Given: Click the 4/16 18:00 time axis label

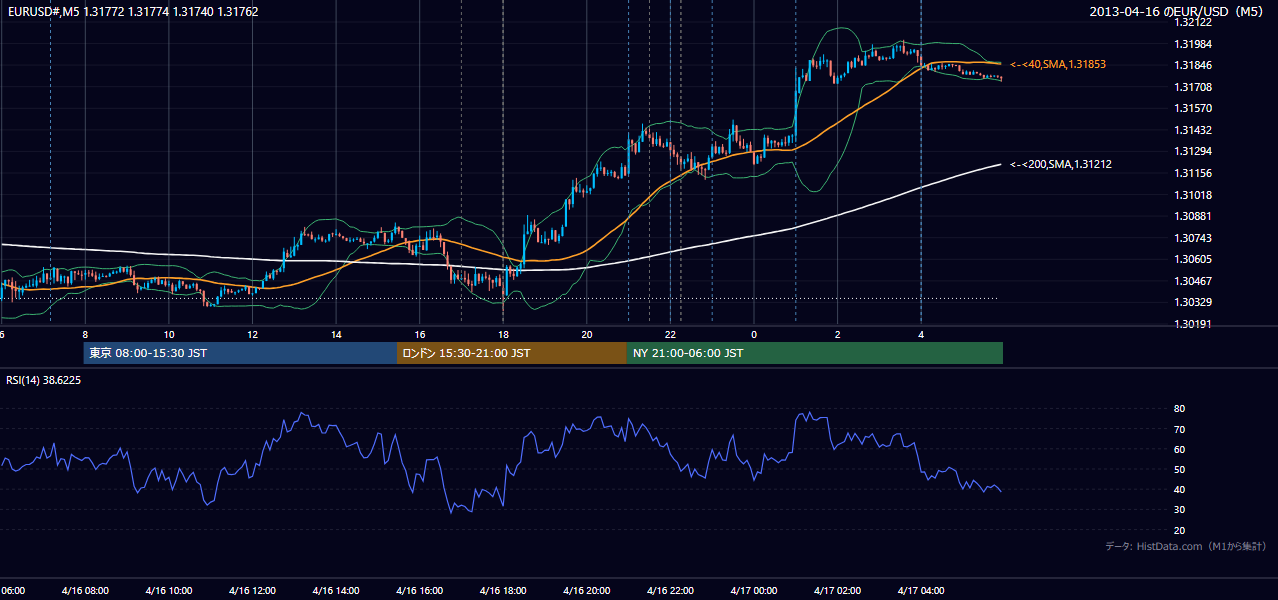Looking at the screenshot, I should [503, 591].
